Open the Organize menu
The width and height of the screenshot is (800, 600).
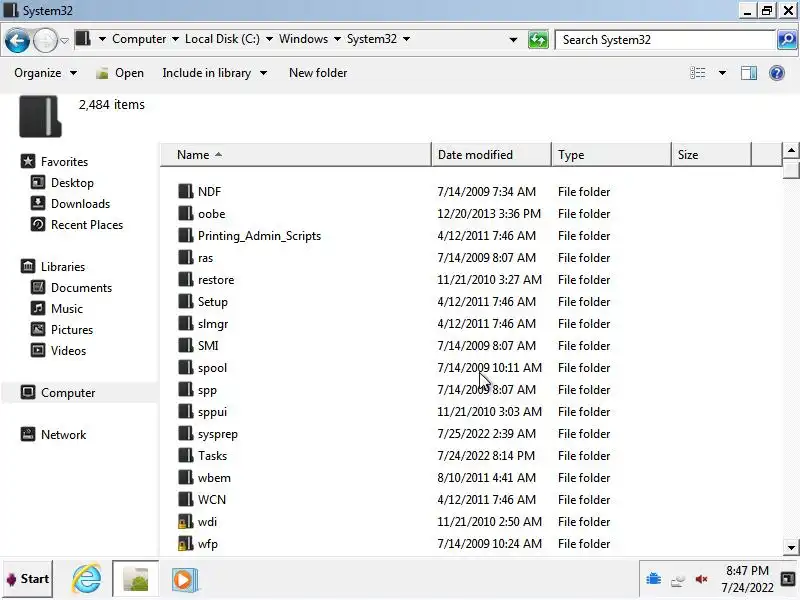[x=45, y=73]
